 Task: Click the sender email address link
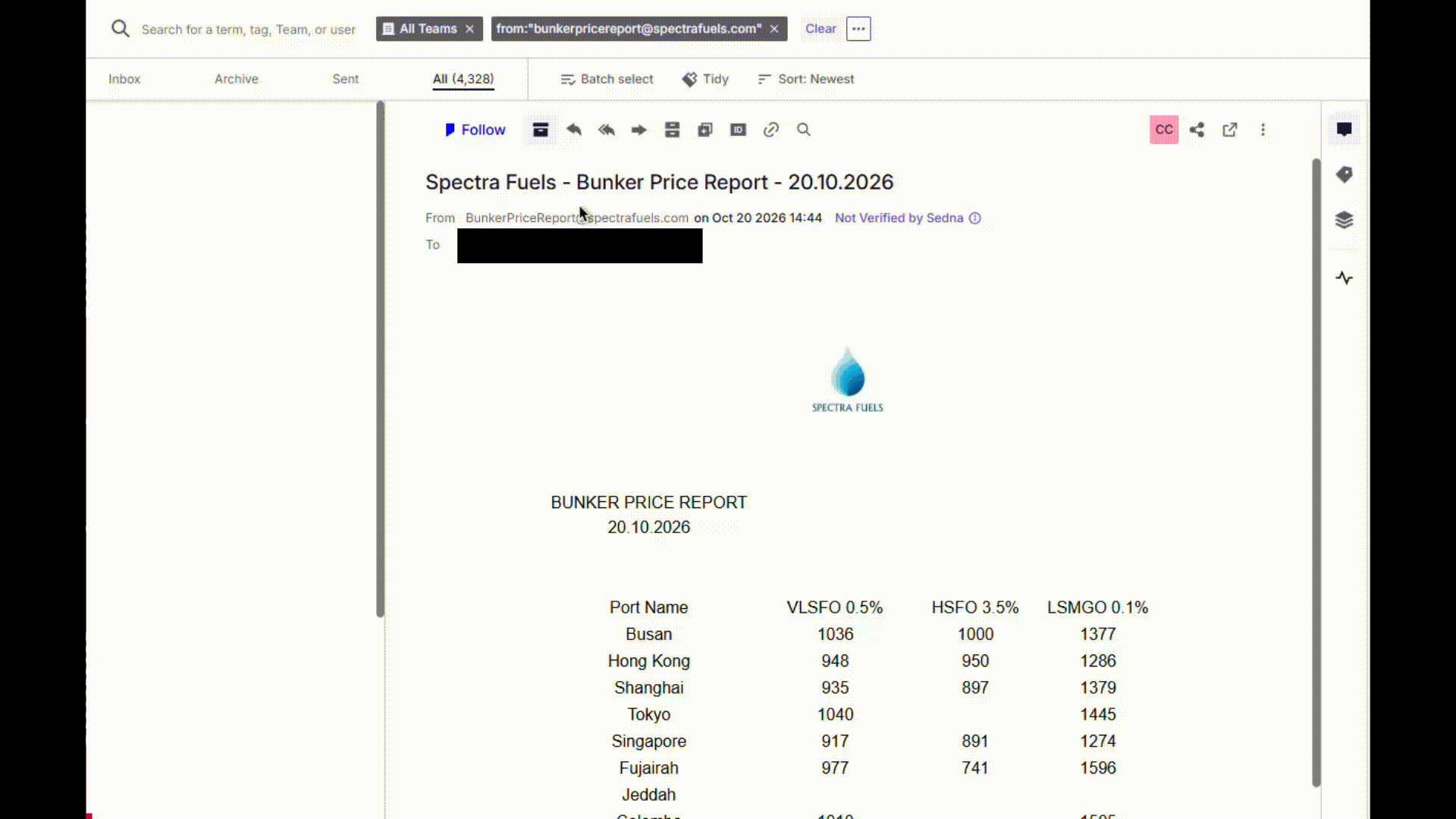coord(577,218)
